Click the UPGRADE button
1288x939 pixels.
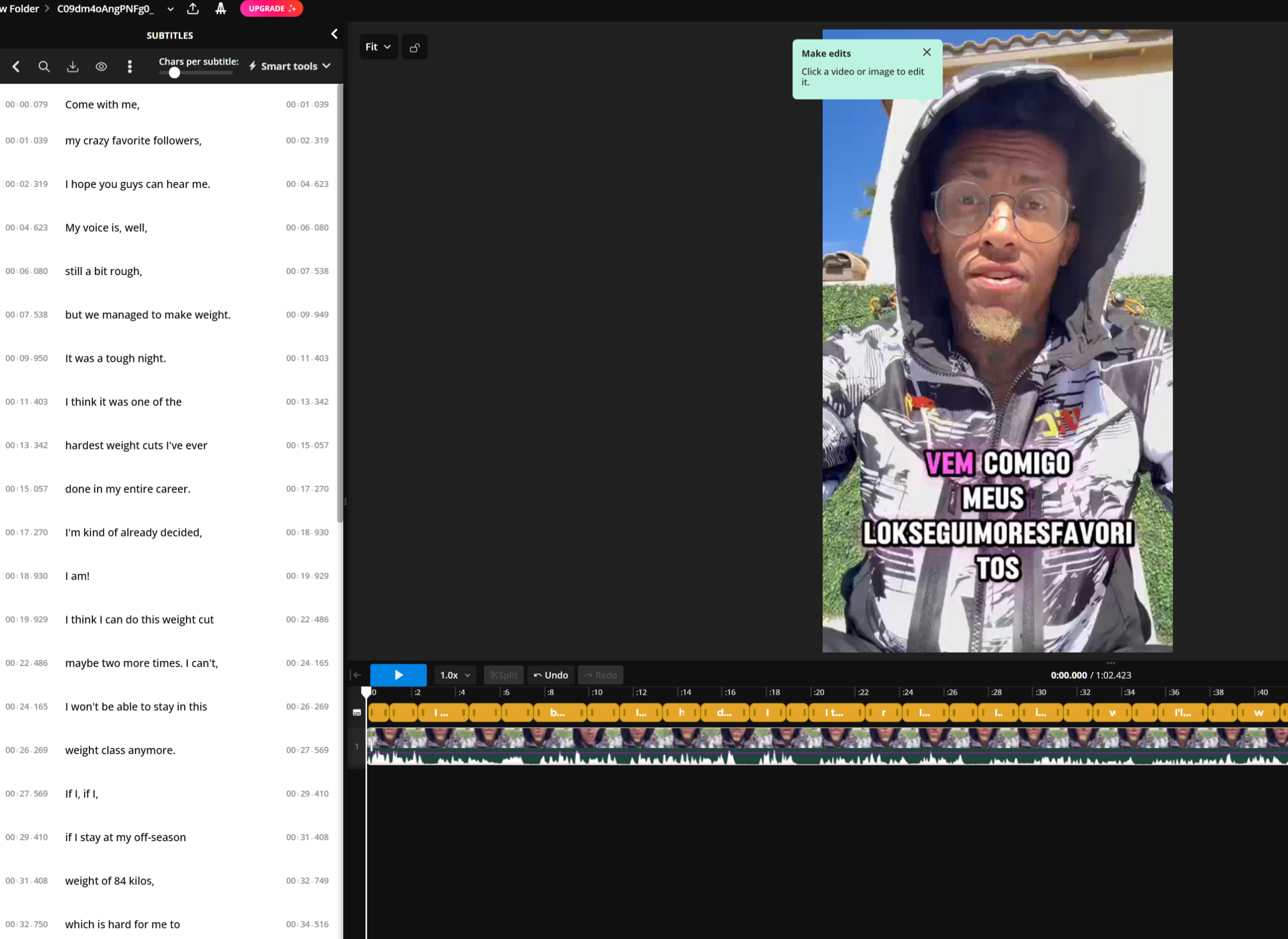pyautogui.click(x=272, y=9)
